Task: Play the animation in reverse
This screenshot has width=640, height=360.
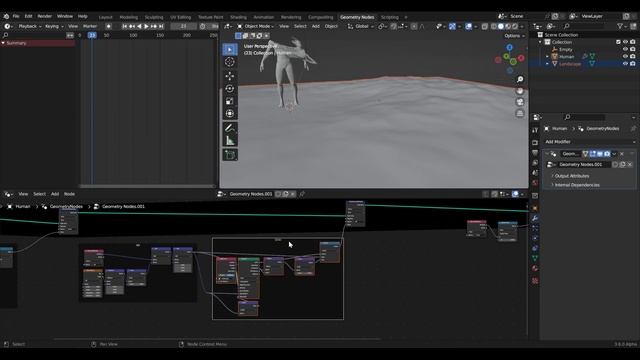Action: pos(139,26)
